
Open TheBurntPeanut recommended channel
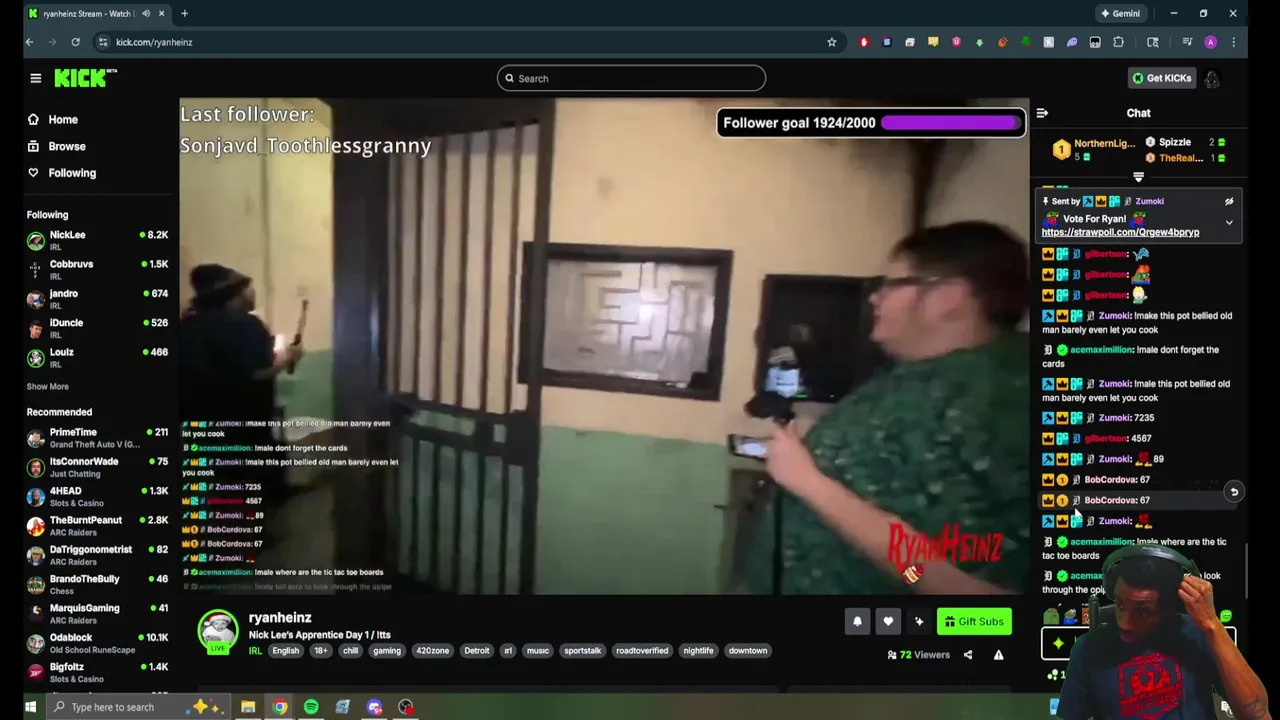pos(97,526)
